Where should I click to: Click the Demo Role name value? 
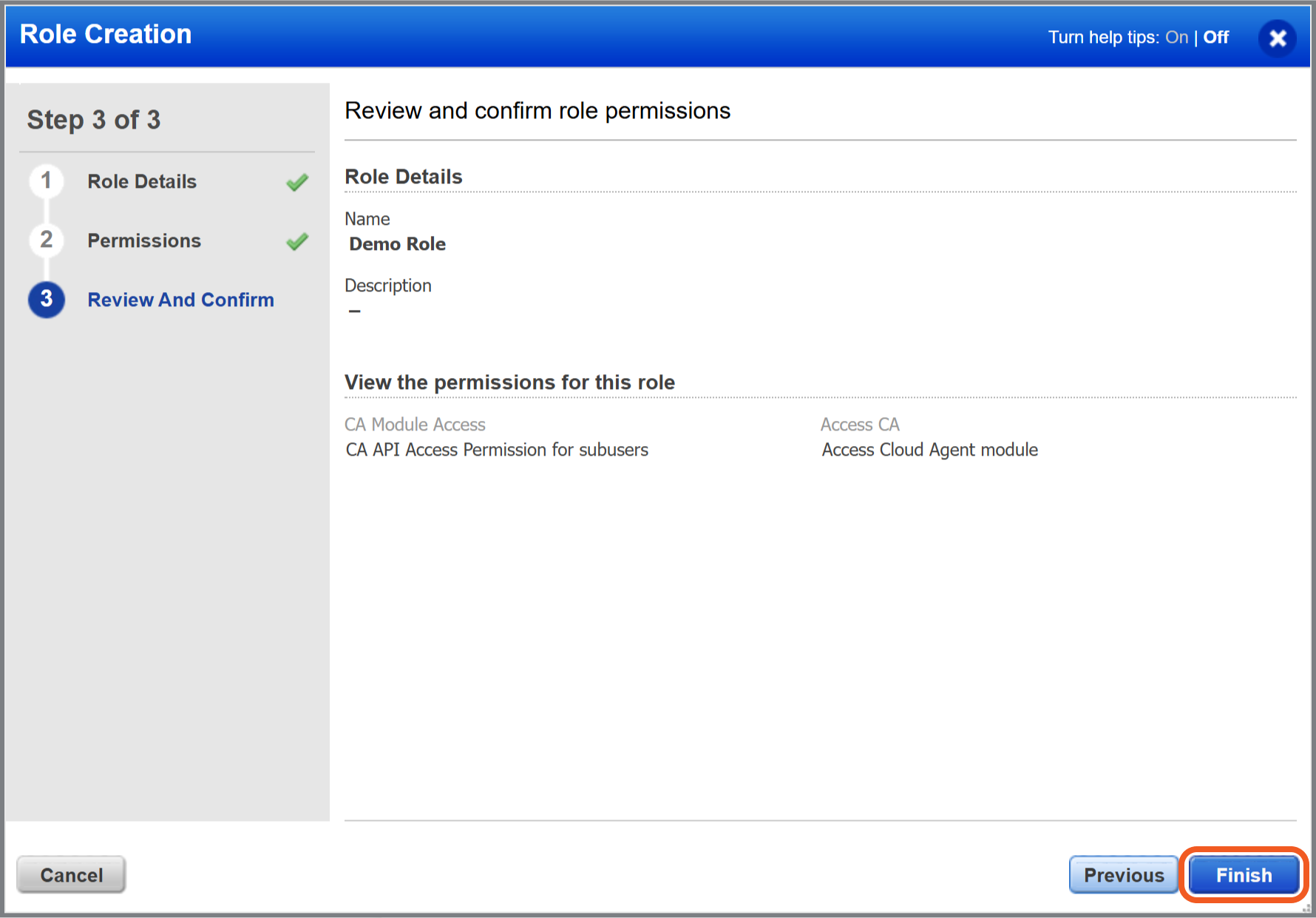coord(397,244)
